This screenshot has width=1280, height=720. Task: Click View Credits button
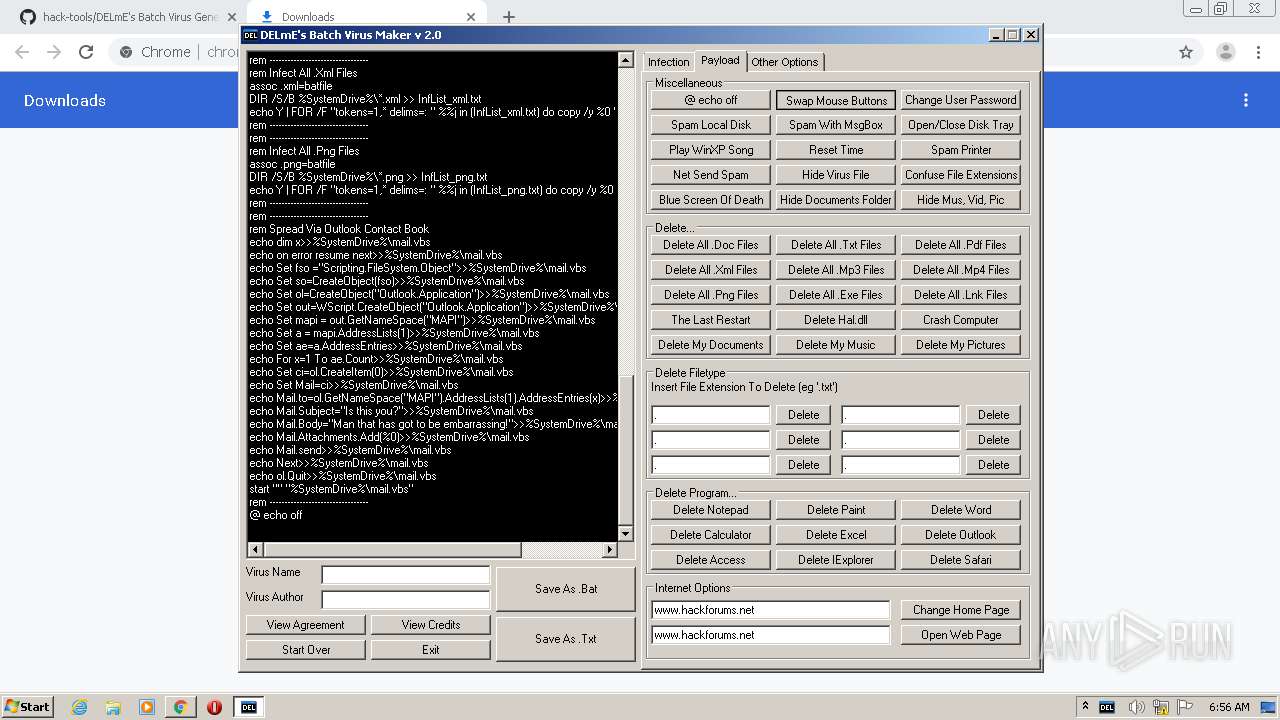tap(431, 625)
